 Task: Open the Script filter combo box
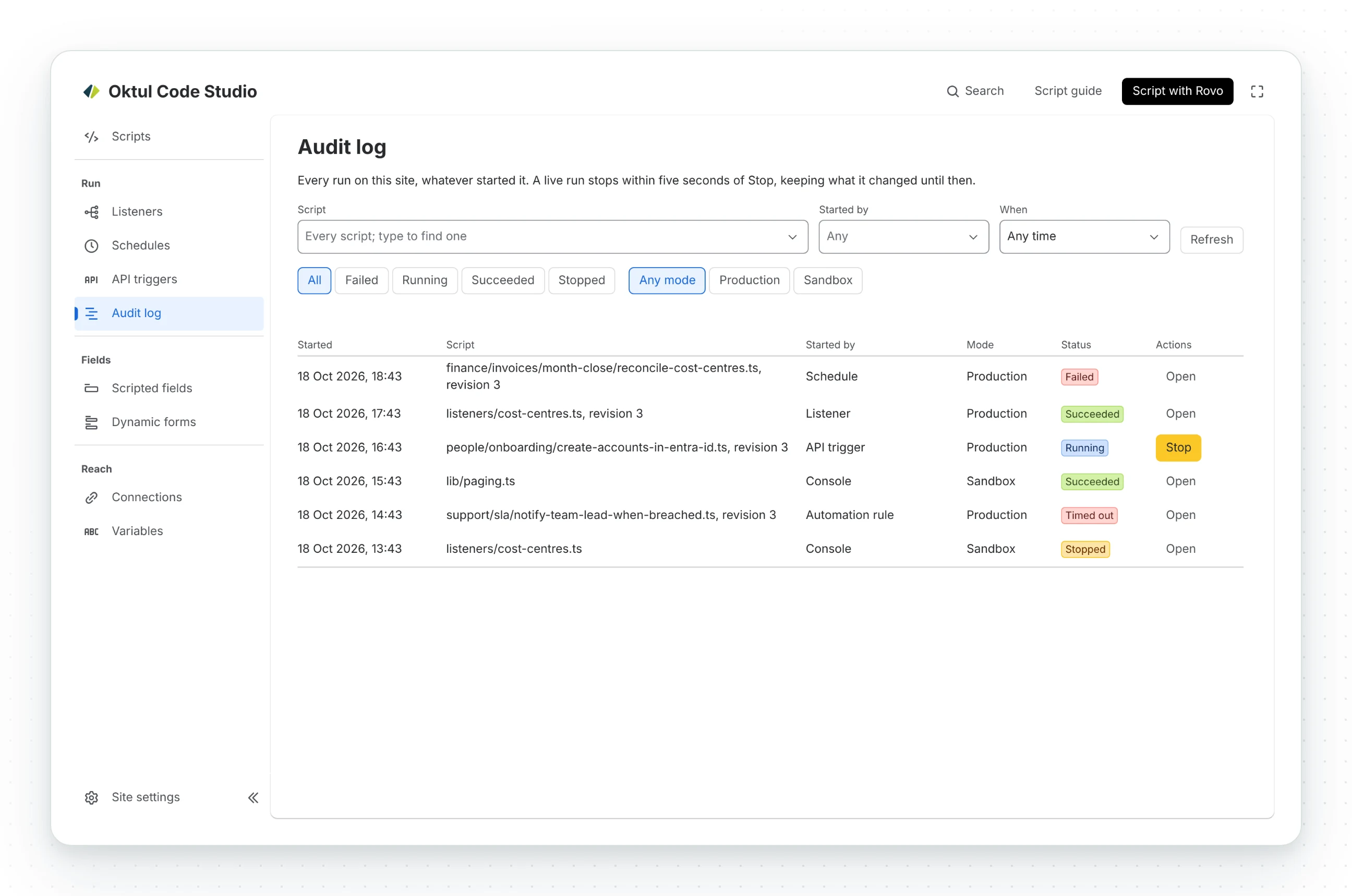[x=552, y=237]
